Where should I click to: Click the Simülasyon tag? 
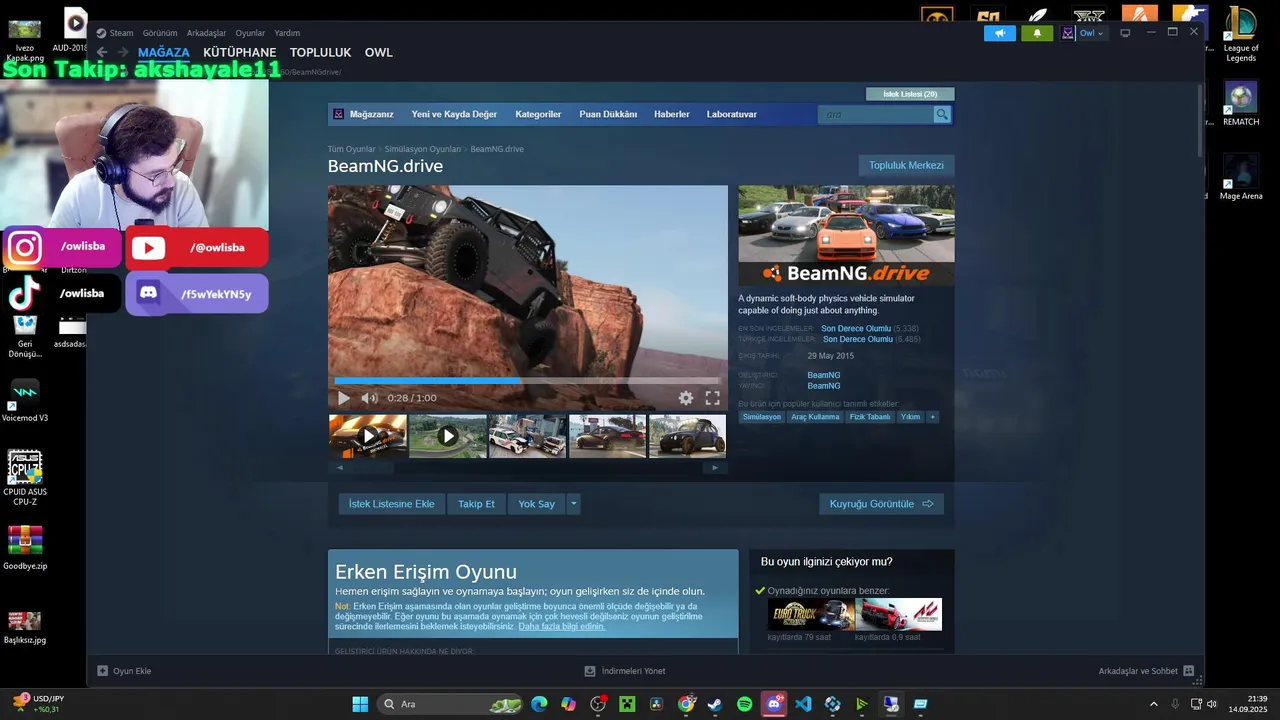pos(762,417)
